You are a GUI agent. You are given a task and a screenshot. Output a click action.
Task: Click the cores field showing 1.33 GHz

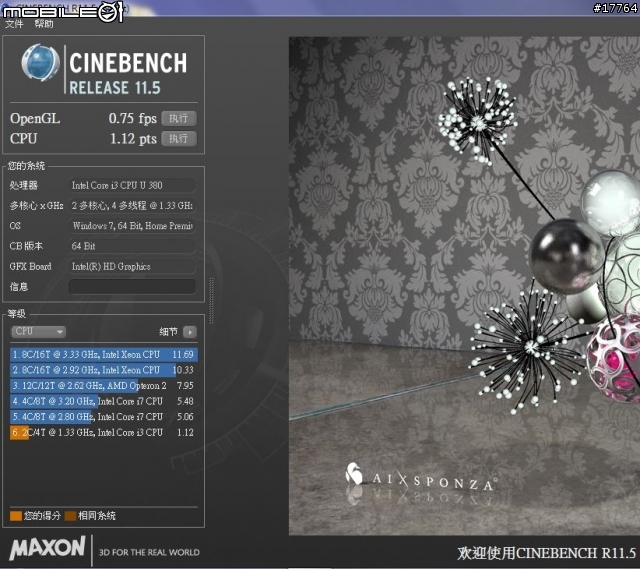132,205
